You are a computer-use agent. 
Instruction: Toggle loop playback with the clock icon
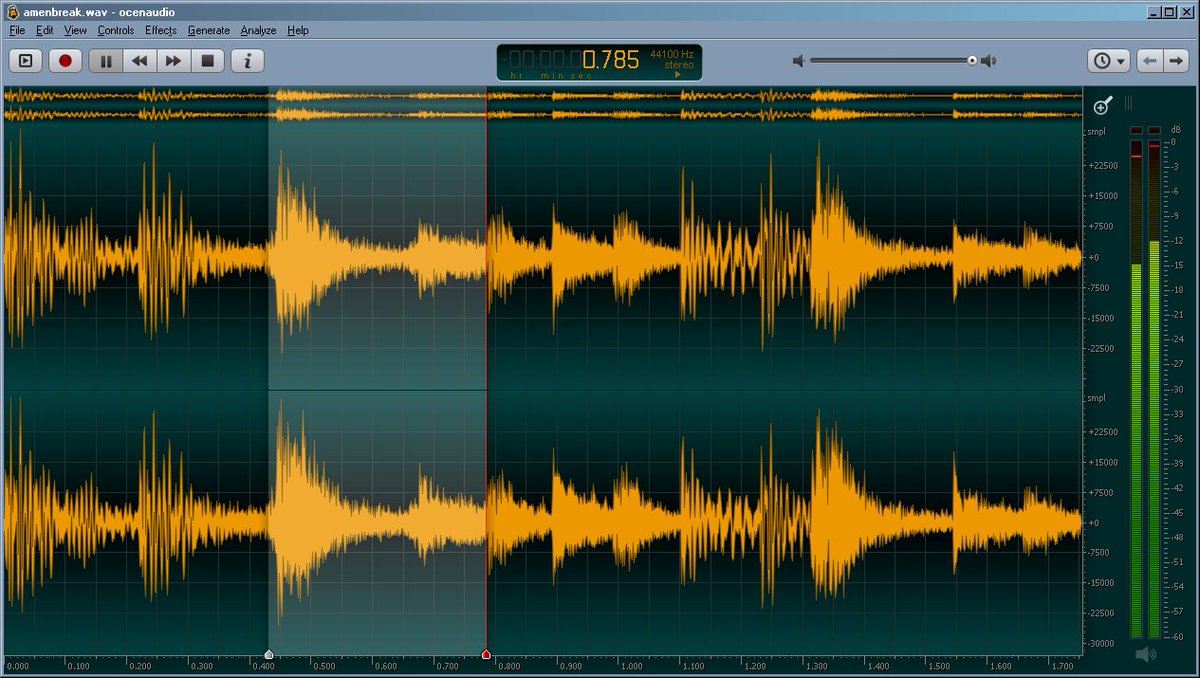click(1101, 60)
